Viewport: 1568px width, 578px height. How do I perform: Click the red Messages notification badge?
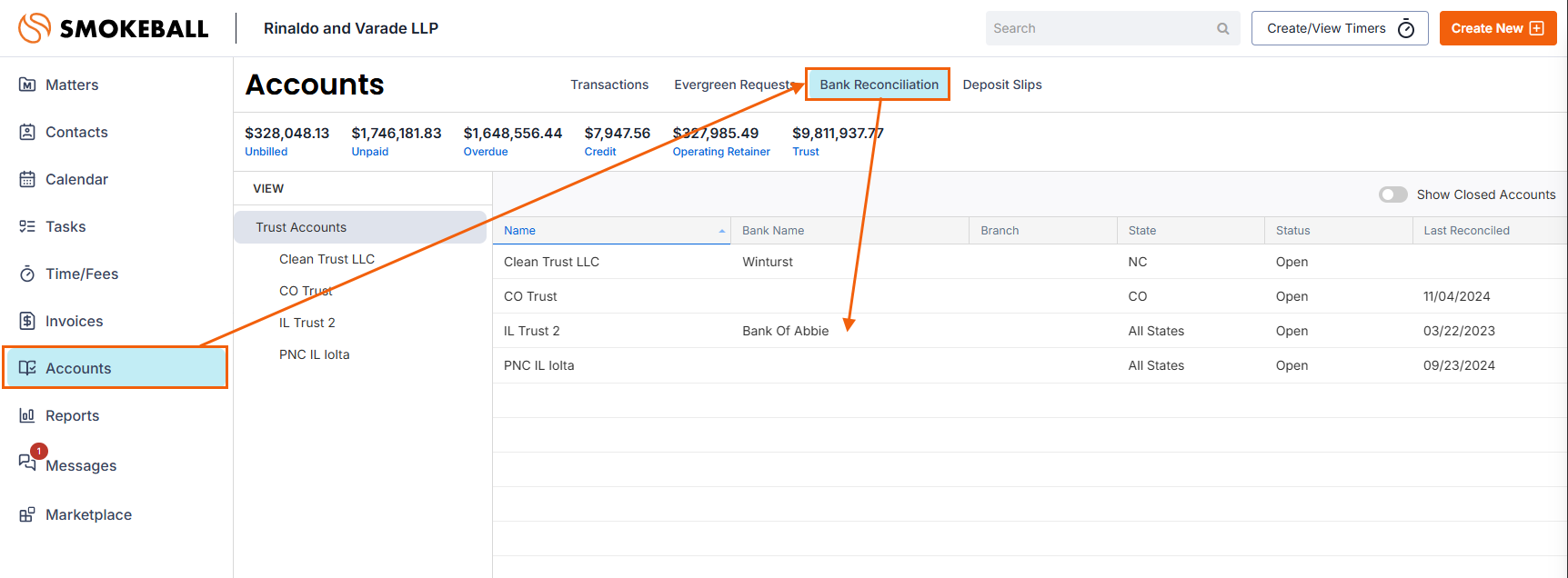(39, 451)
